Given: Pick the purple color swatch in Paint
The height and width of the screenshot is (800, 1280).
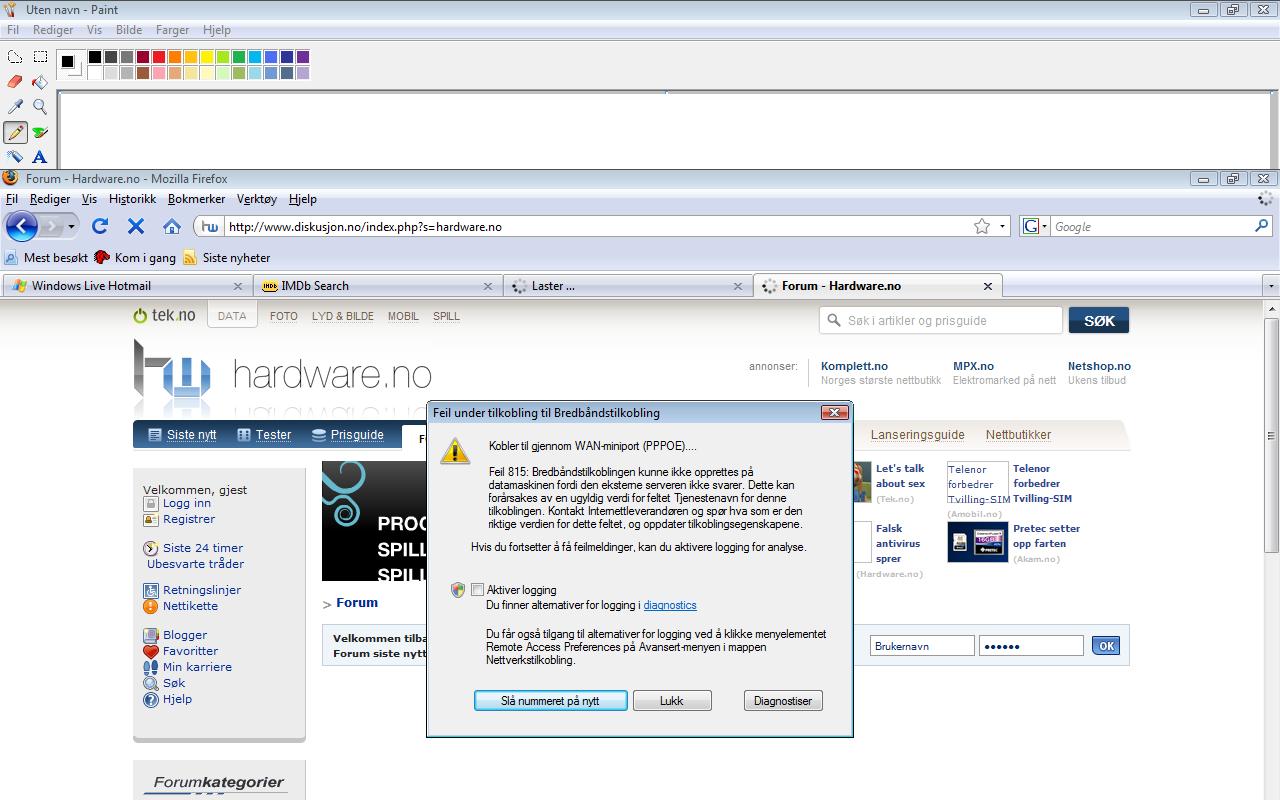Looking at the screenshot, I should click(x=303, y=57).
